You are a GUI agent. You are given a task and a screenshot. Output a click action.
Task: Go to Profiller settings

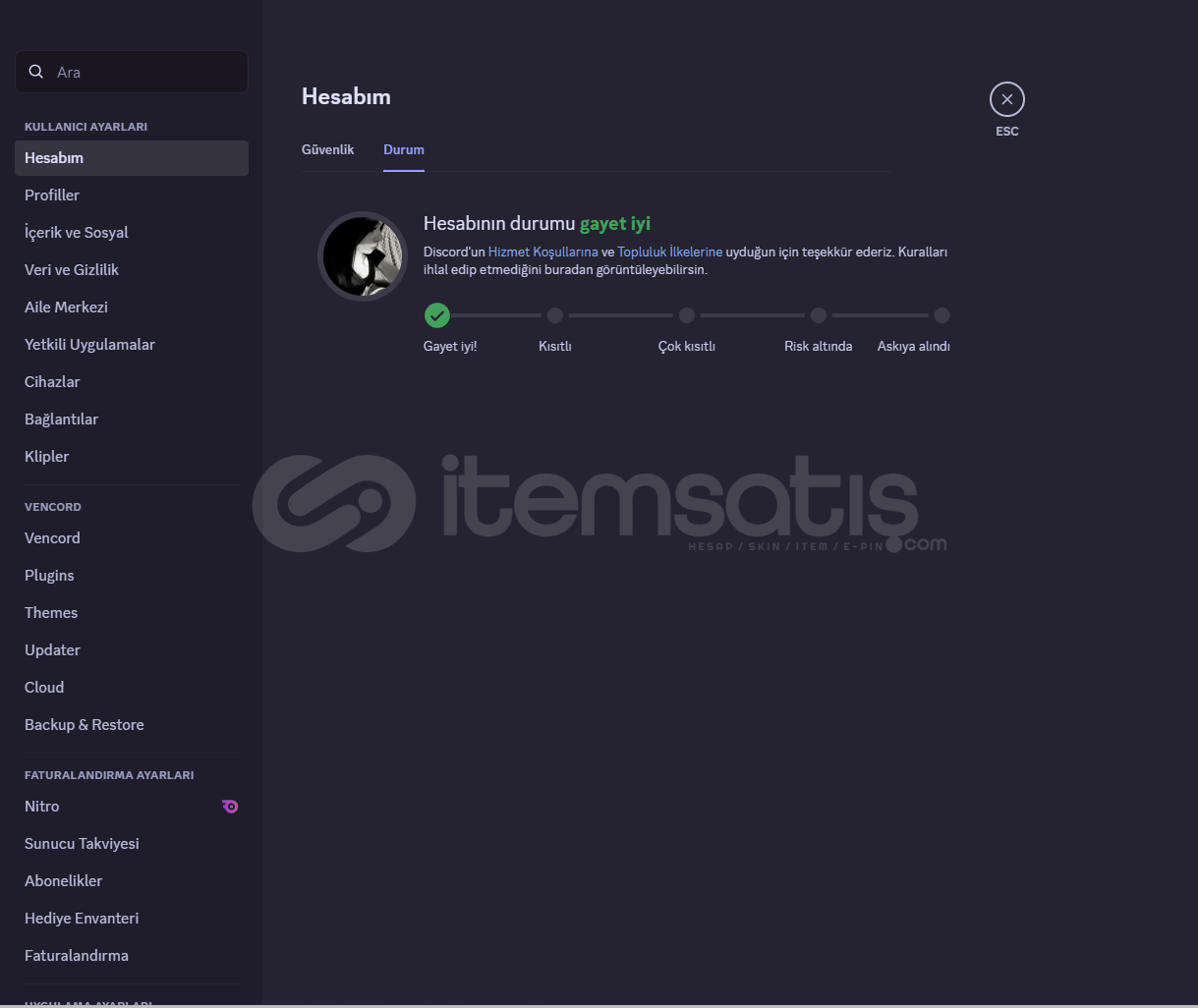(x=132, y=196)
